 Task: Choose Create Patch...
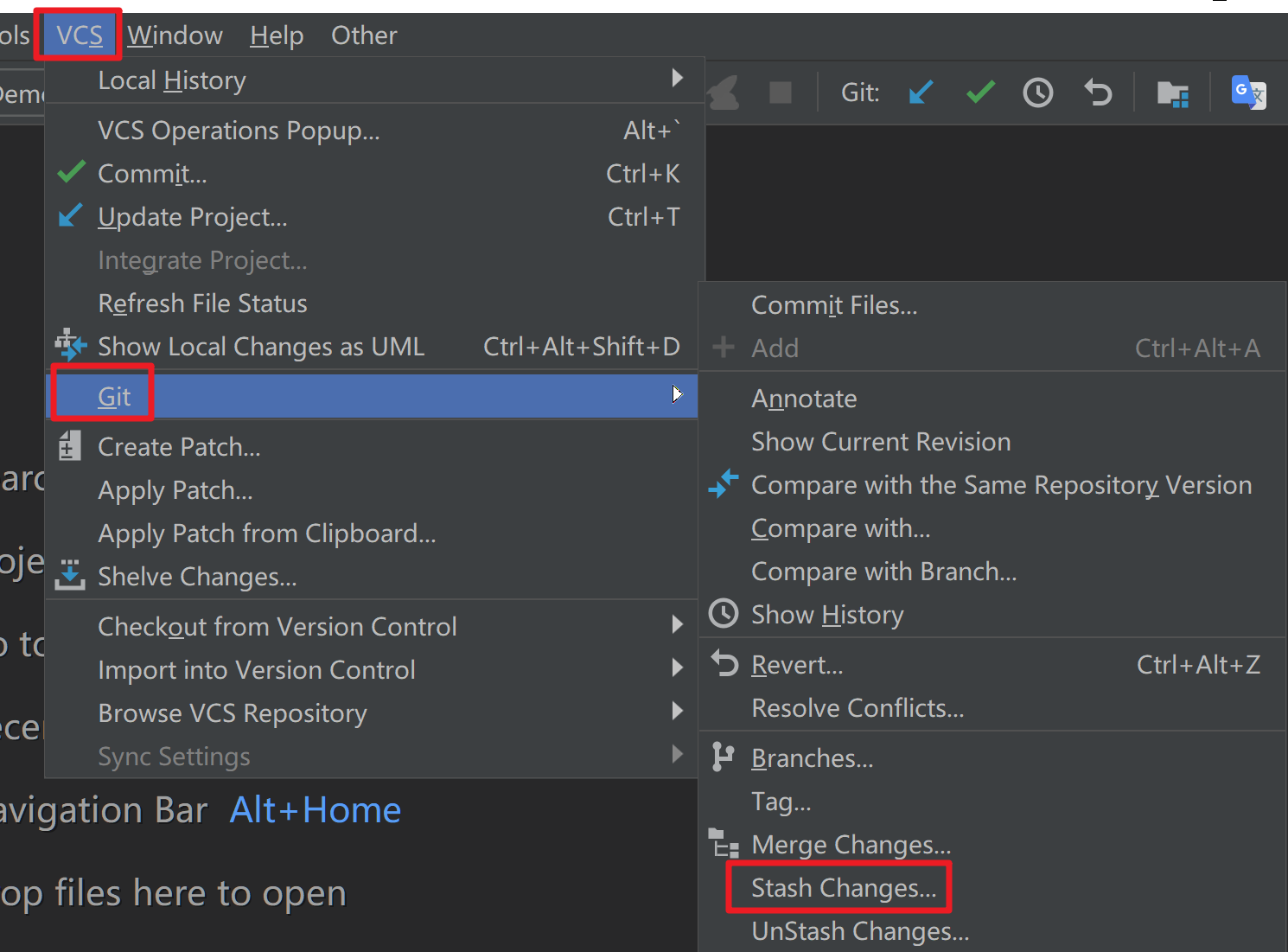372,447
